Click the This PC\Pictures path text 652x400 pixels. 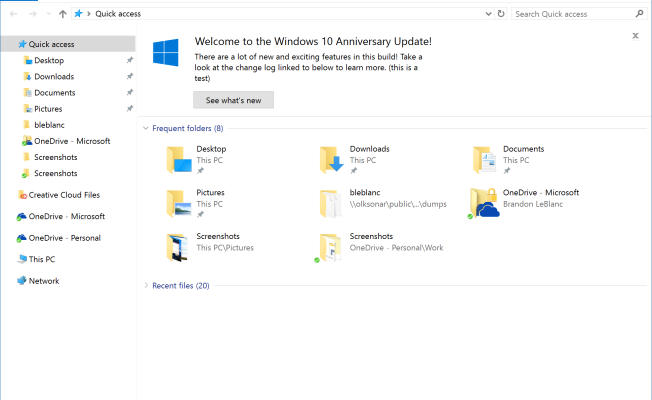coord(225,248)
